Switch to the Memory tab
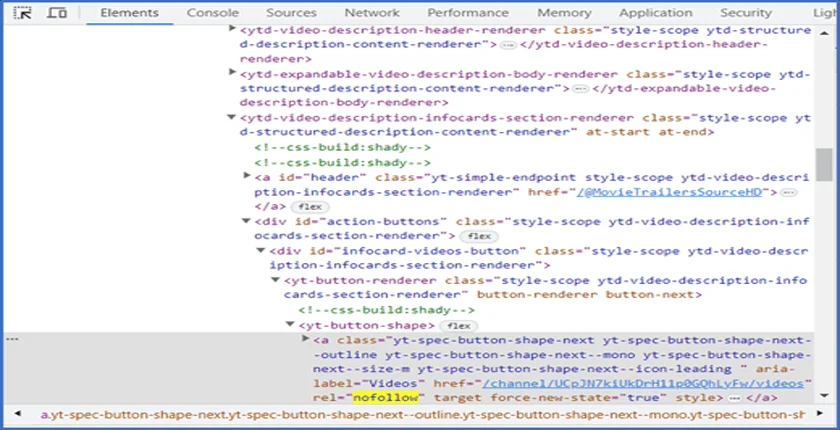This screenshot has height=430, width=840. click(564, 13)
